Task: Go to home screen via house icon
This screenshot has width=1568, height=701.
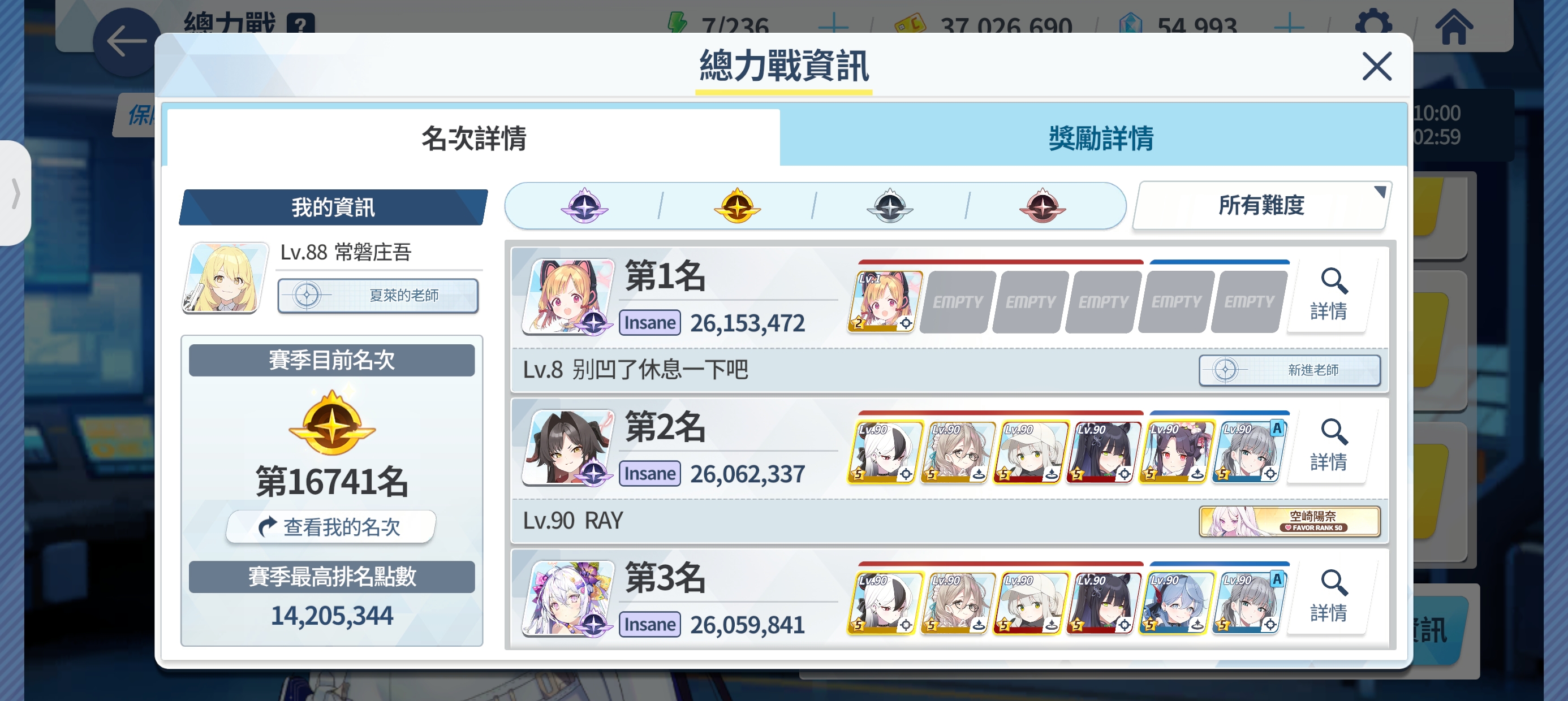Action: point(1454,26)
